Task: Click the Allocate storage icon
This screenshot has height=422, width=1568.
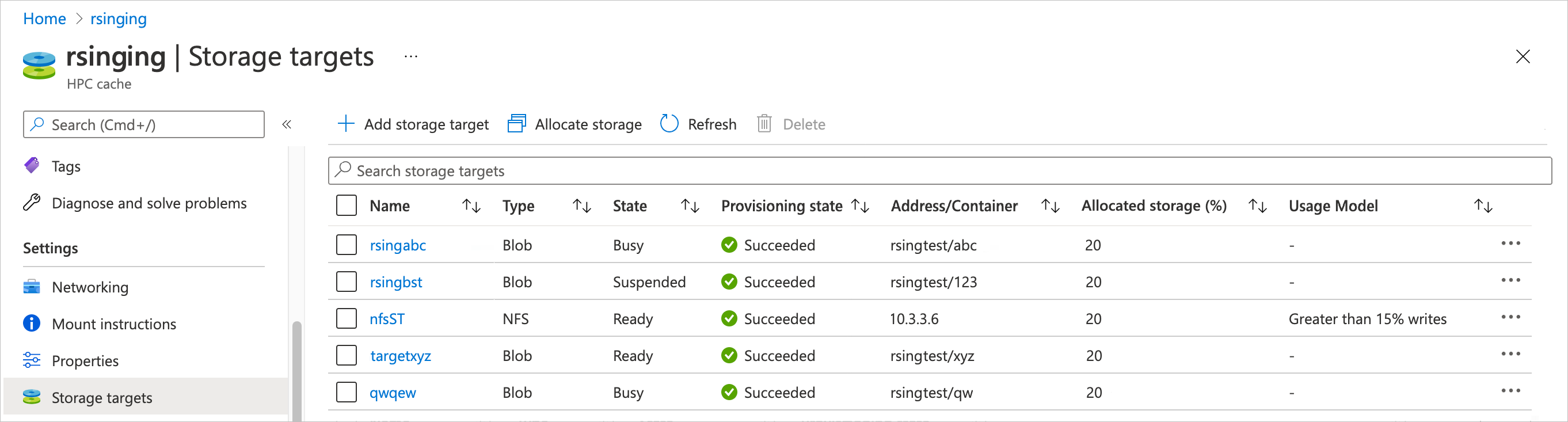Action: tap(517, 124)
